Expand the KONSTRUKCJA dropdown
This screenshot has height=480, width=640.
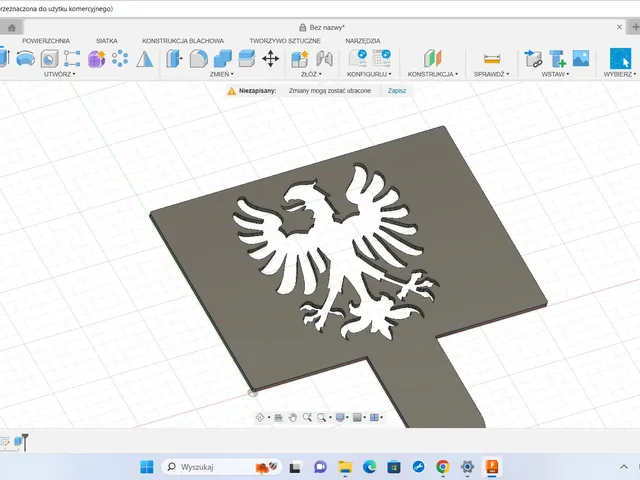coord(433,74)
